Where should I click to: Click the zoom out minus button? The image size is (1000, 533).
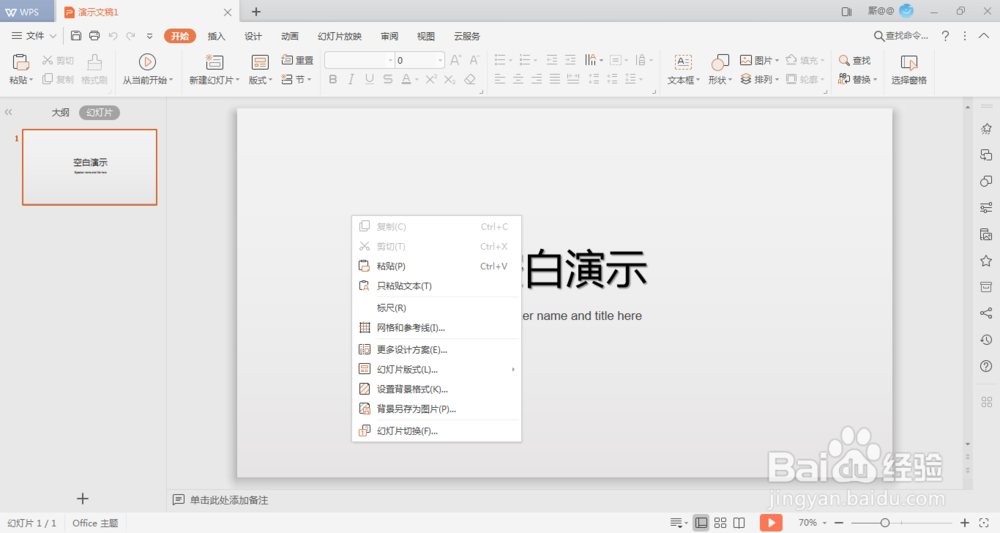[x=839, y=523]
